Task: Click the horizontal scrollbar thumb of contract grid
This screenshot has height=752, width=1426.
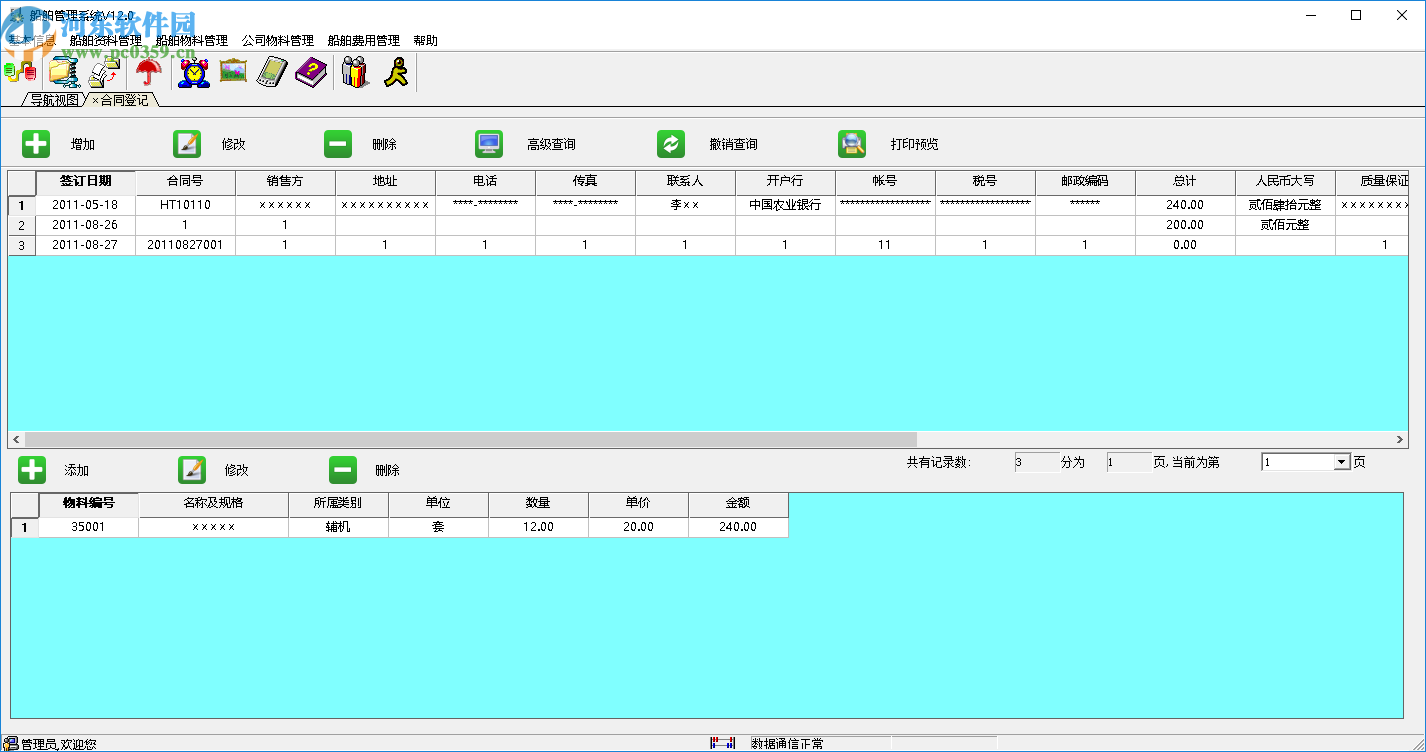Action: [x=470, y=439]
